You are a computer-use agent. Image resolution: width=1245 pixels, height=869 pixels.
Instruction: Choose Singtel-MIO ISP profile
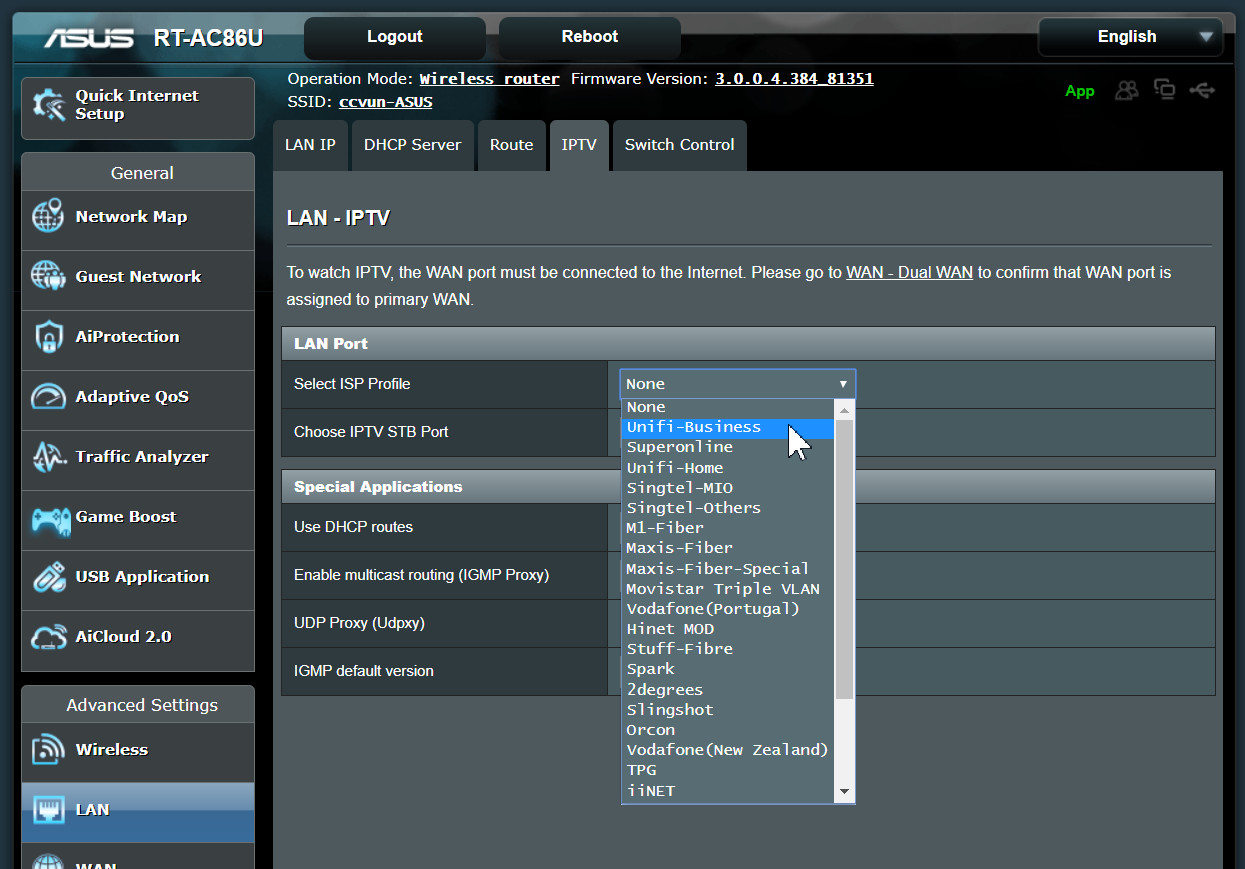tap(728, 488)
